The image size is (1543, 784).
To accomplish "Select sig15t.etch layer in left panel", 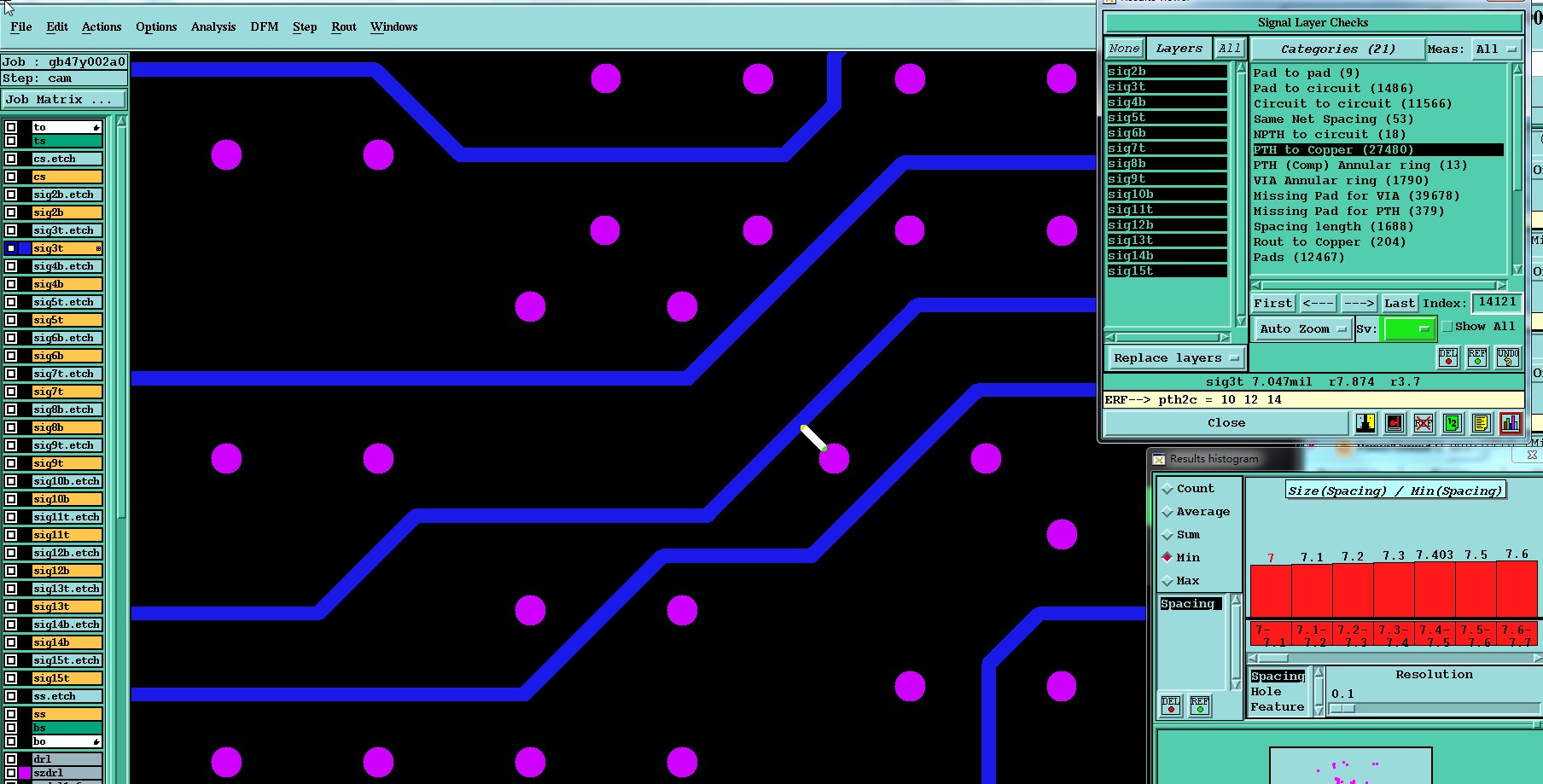I will coord(67,660).
